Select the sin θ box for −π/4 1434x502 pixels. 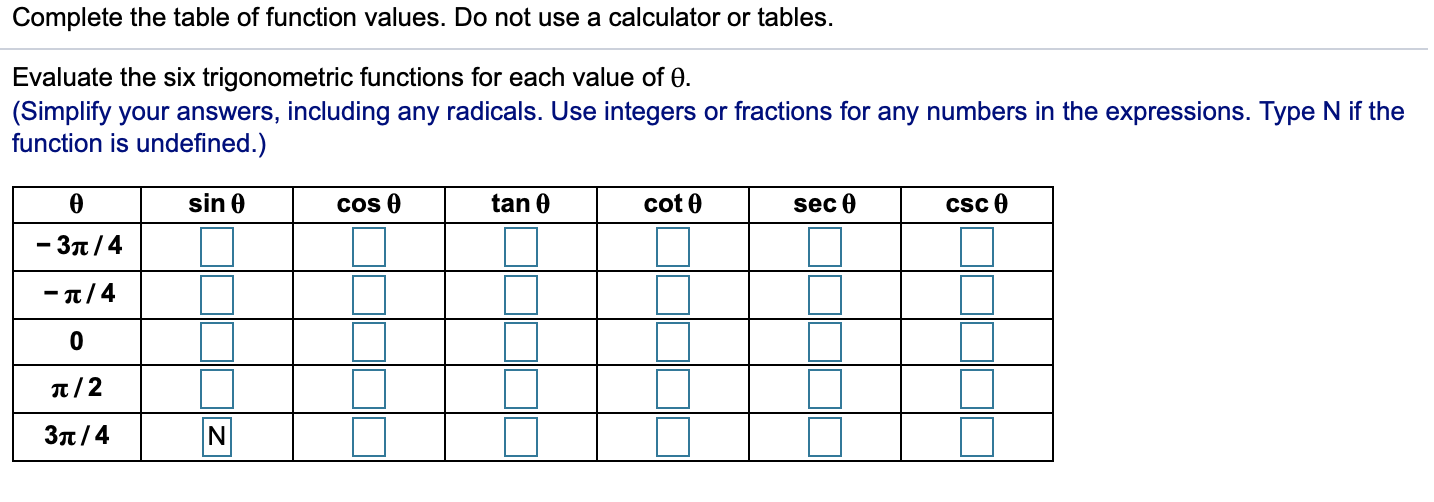click(217, 294)
